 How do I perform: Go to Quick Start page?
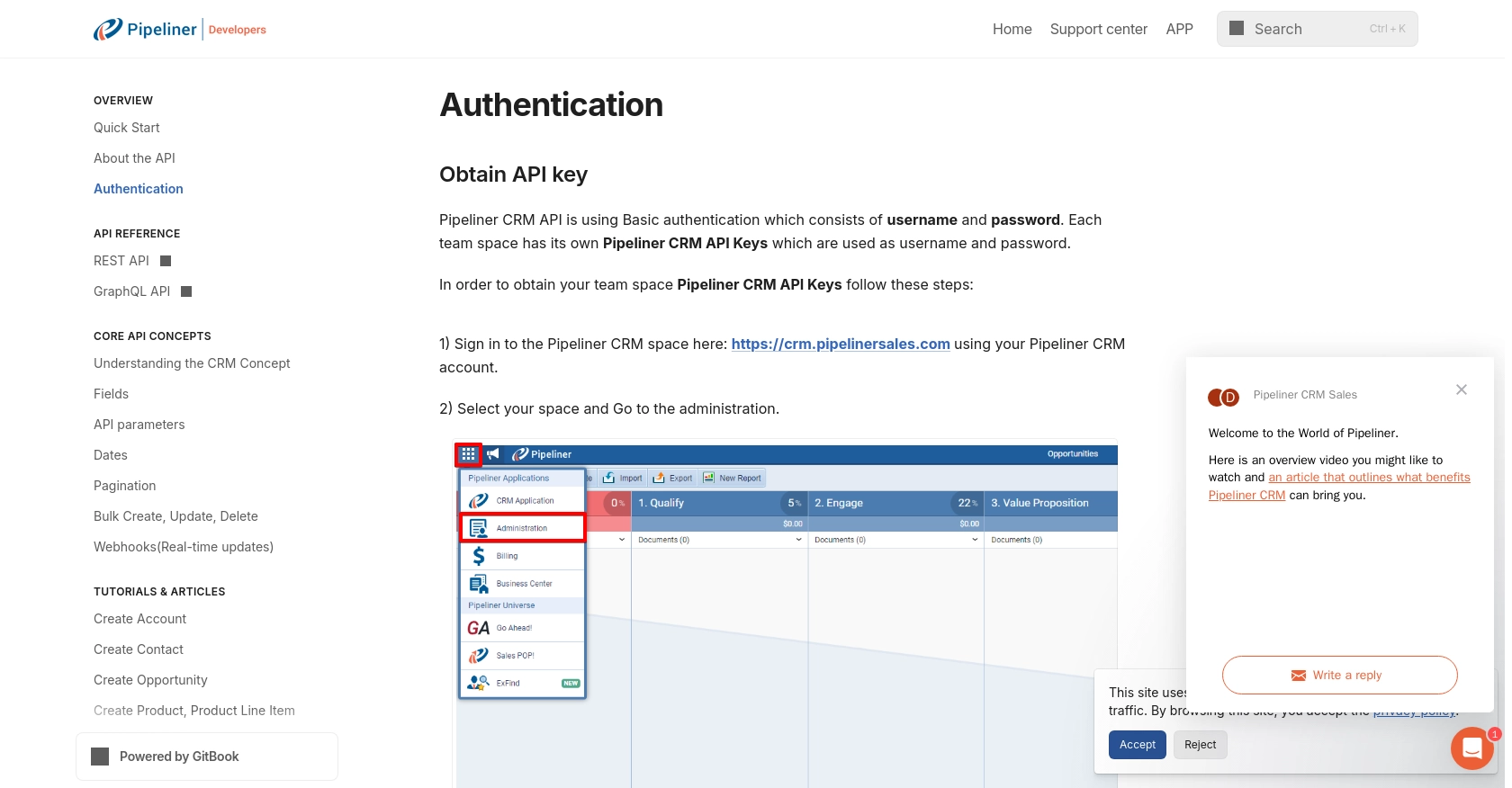pos(127,128)
